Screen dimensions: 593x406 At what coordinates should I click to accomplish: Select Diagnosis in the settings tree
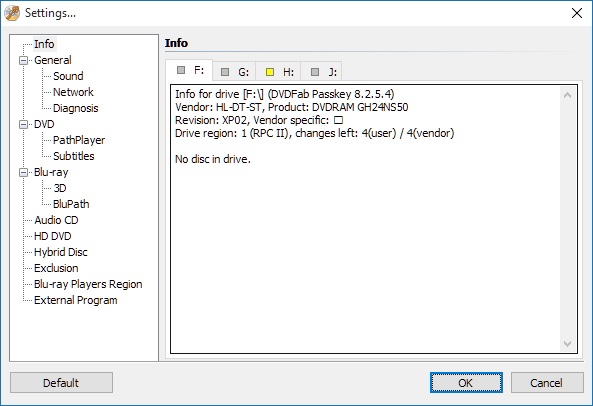coord(76,108)
